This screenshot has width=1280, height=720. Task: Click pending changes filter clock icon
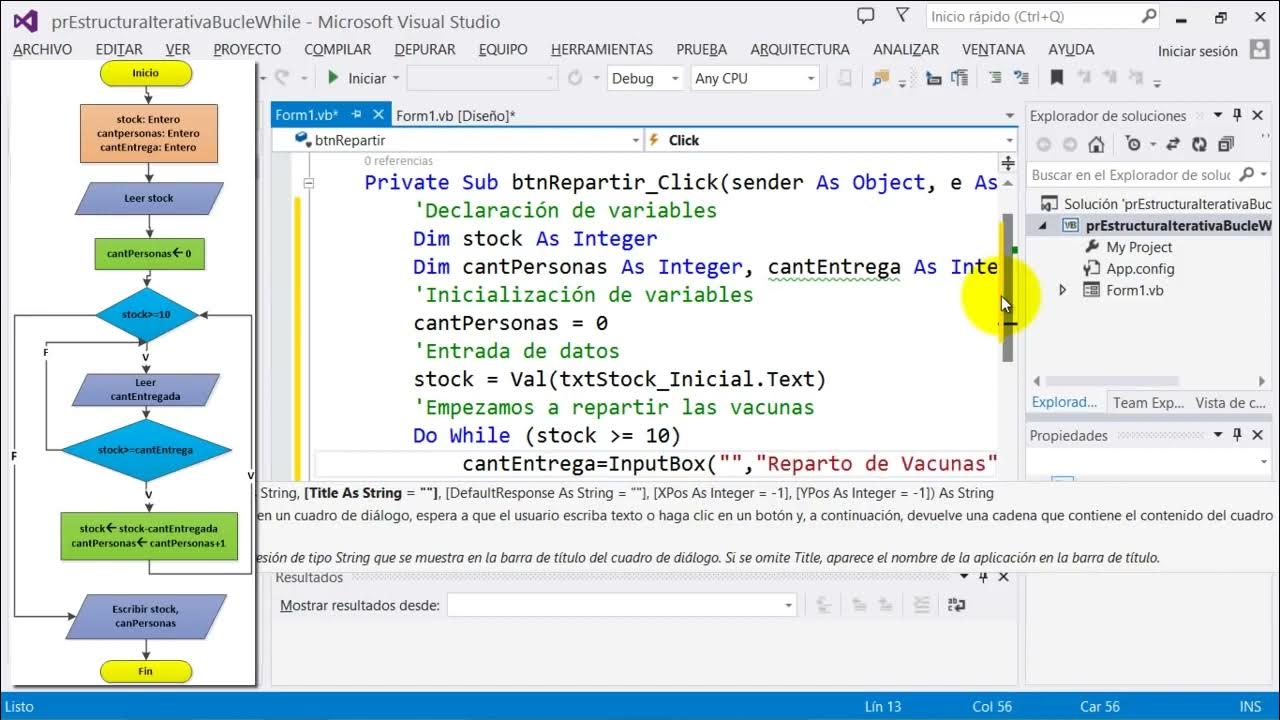point(1133,144)
